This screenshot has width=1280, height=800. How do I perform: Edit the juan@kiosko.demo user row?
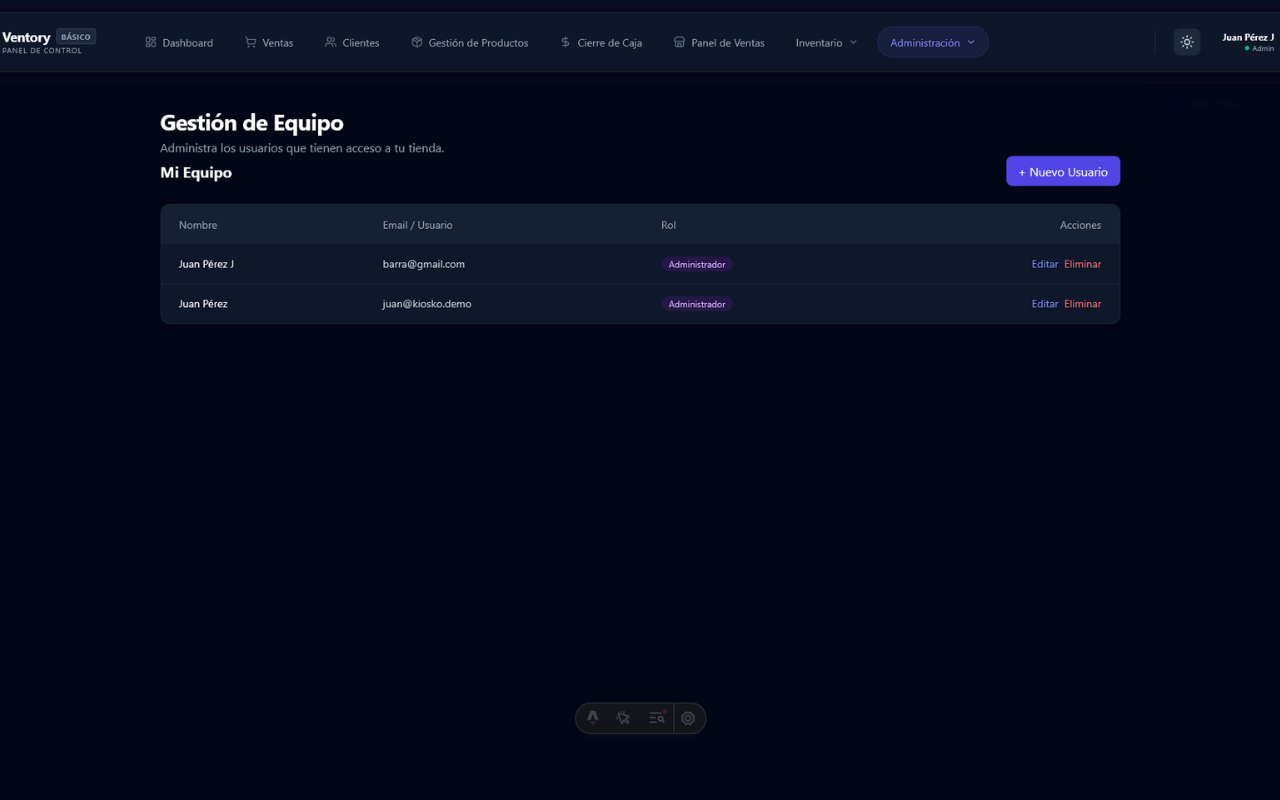pyautogui.click(x=1044, y=304)
